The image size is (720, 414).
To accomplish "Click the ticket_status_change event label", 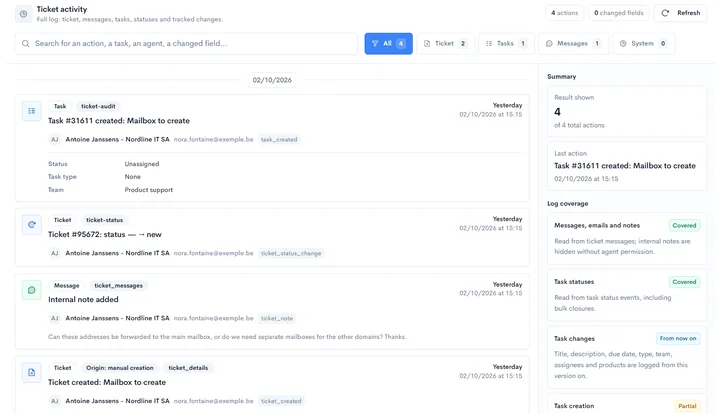I will click(291, 253).
